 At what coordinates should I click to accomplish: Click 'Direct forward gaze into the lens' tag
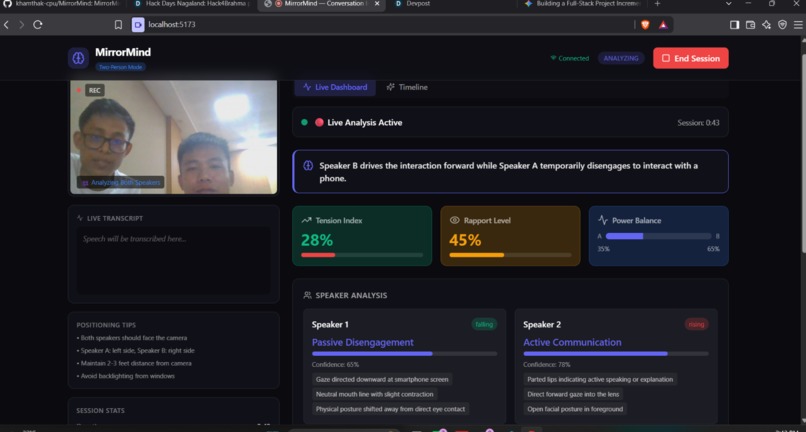(573, 394)
